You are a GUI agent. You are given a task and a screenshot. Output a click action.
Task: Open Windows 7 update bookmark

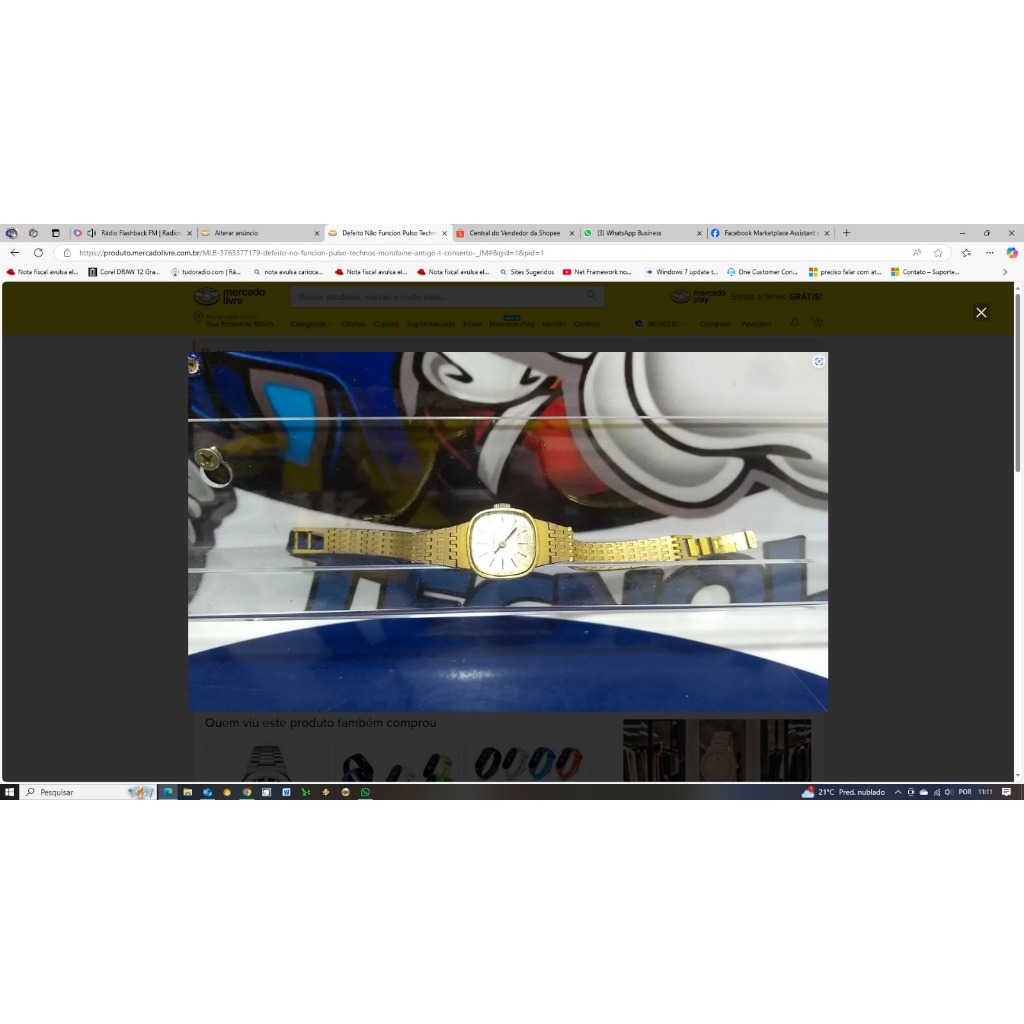[681, 272]
